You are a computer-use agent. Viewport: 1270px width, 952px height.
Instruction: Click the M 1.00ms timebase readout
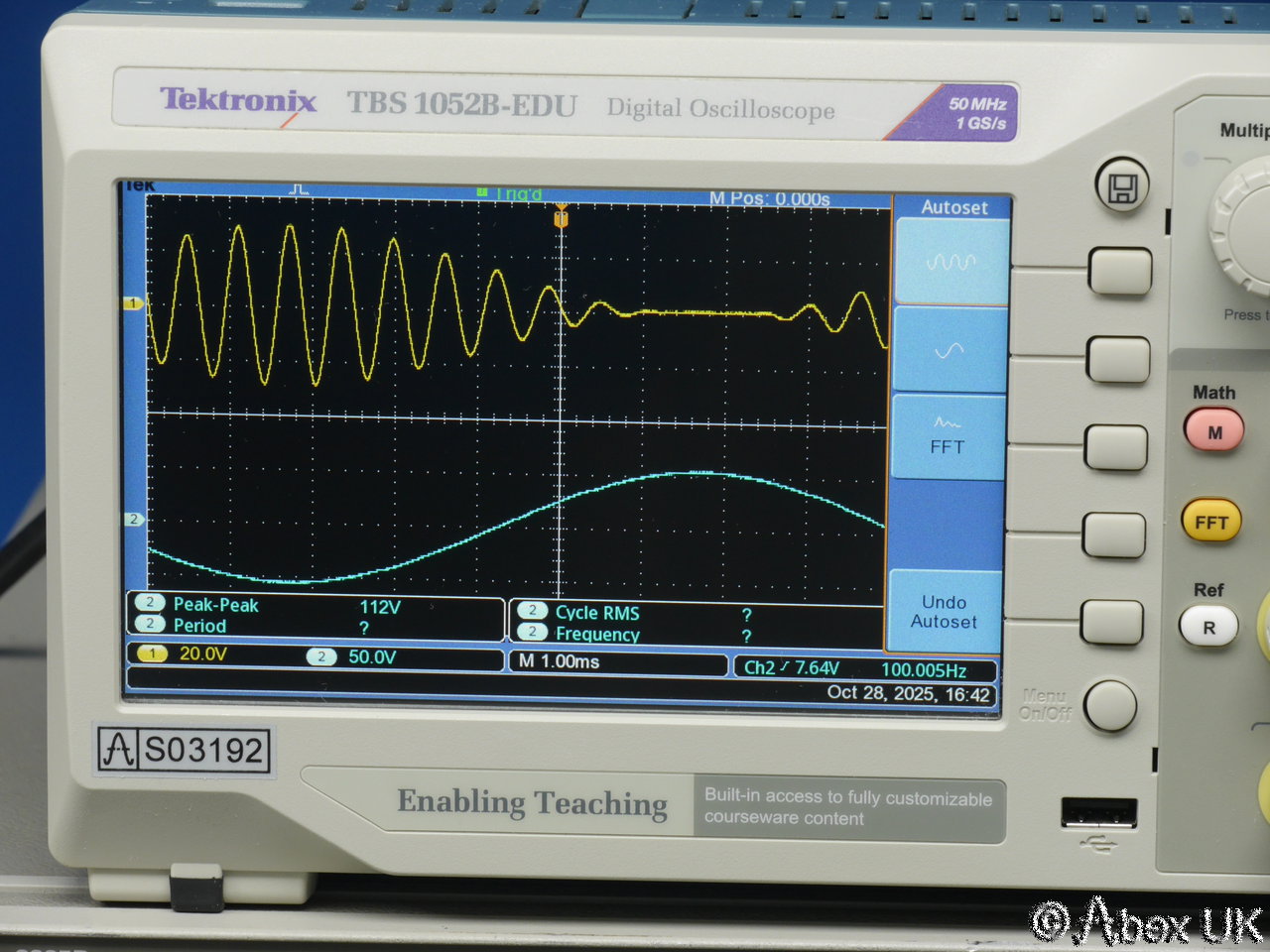560,661
